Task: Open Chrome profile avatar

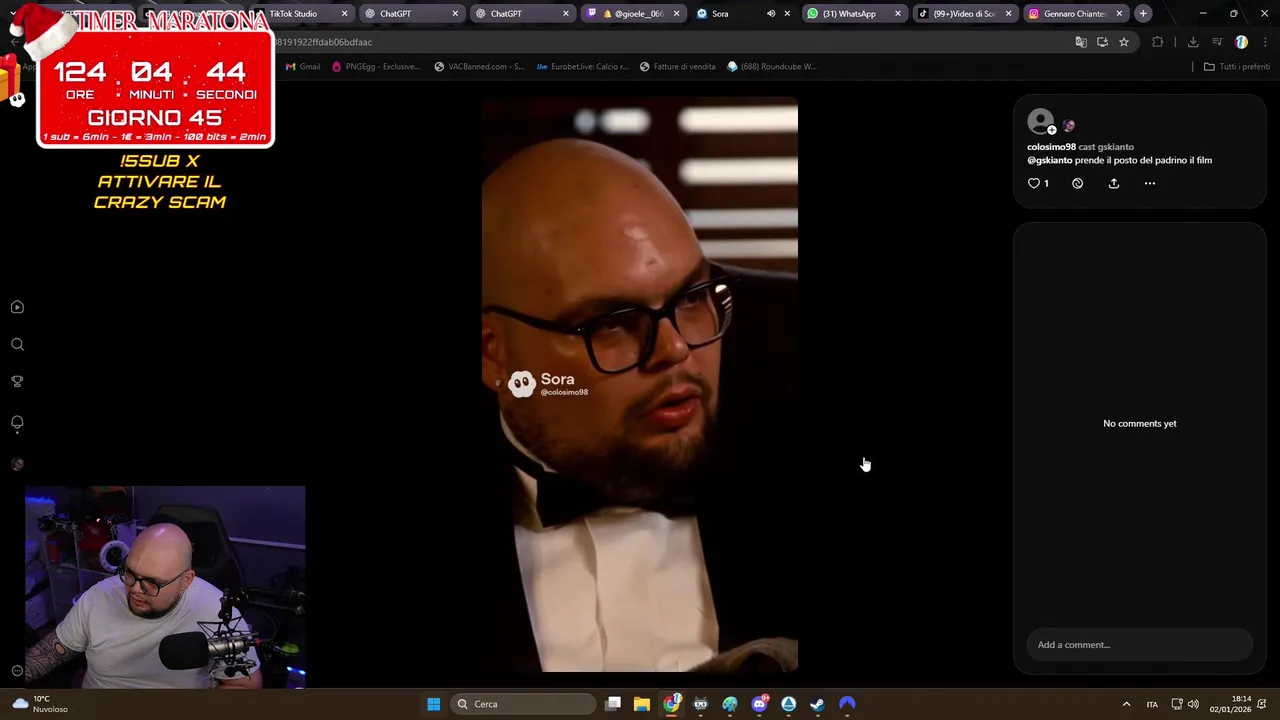Action: point(1241,42)
